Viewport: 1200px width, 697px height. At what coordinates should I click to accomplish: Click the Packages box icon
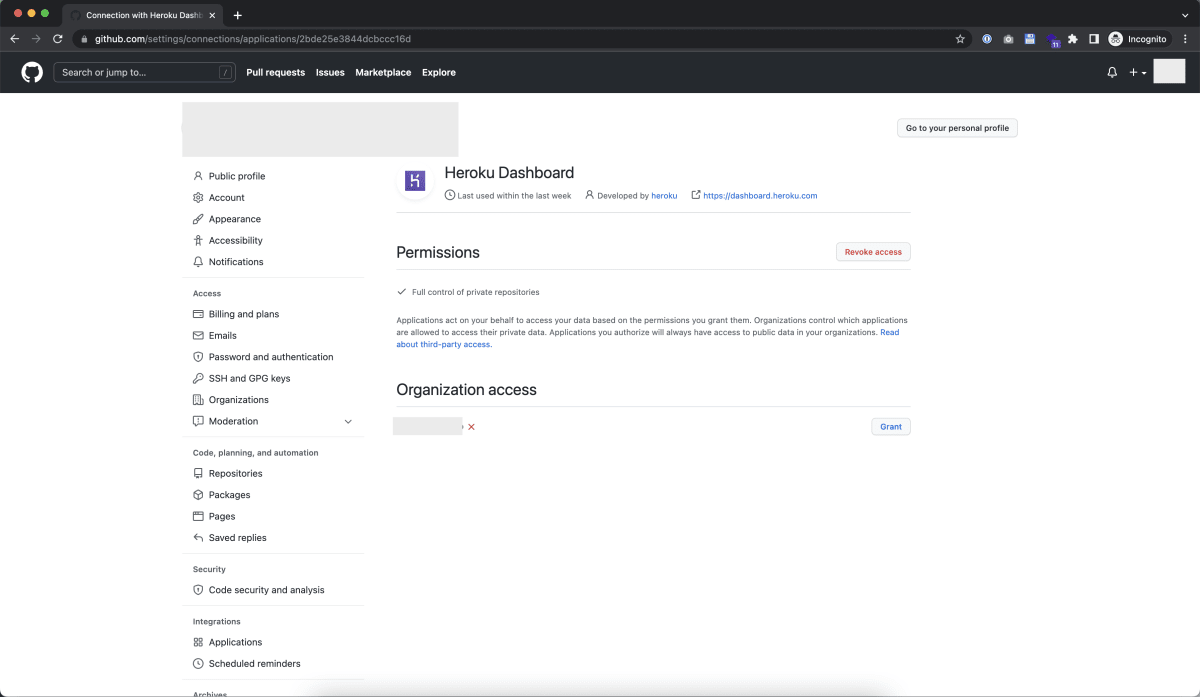[198, 495]
